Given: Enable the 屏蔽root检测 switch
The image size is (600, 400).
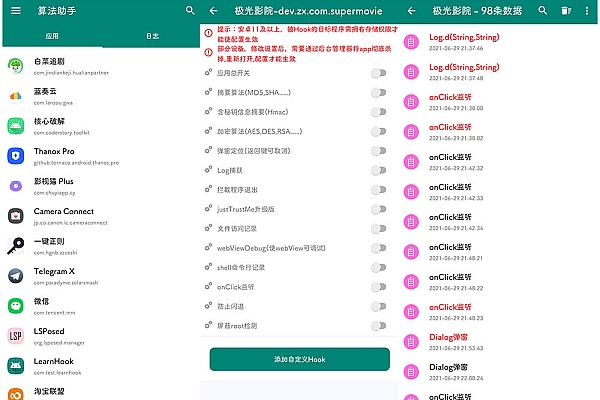Looking at the screenshot, I should coord(379,326).
